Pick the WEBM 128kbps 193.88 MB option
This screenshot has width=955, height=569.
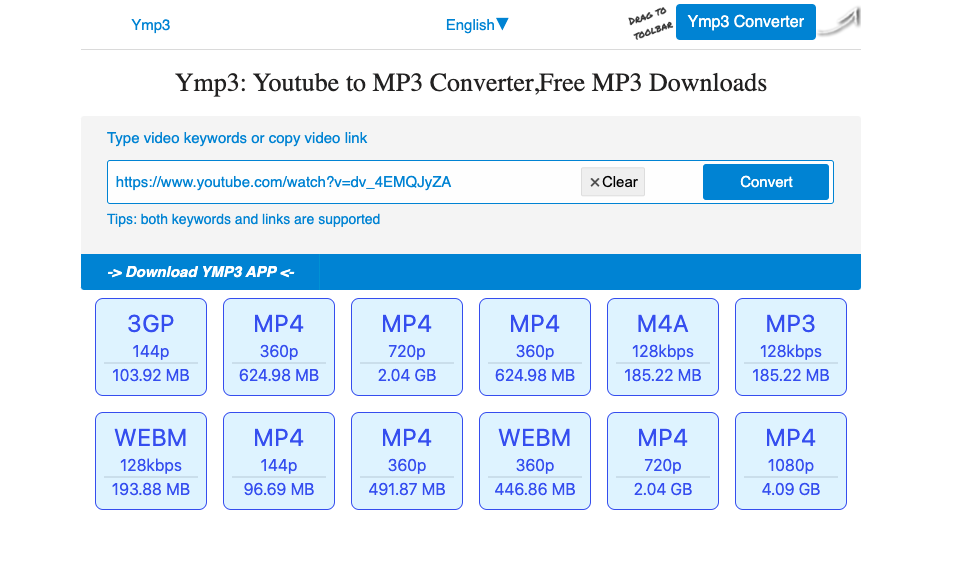151,461
